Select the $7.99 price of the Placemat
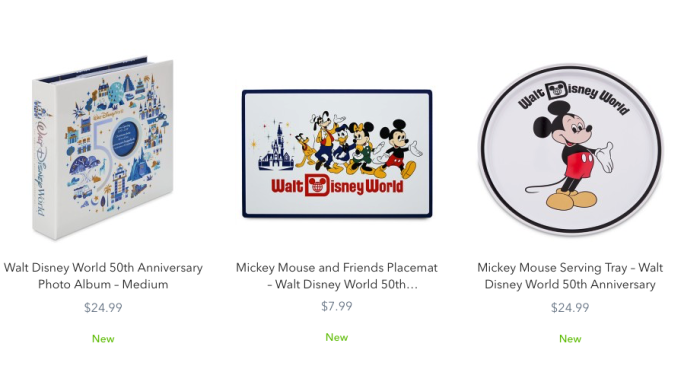Viewport: 700px width, 388px height. point(337,306)
